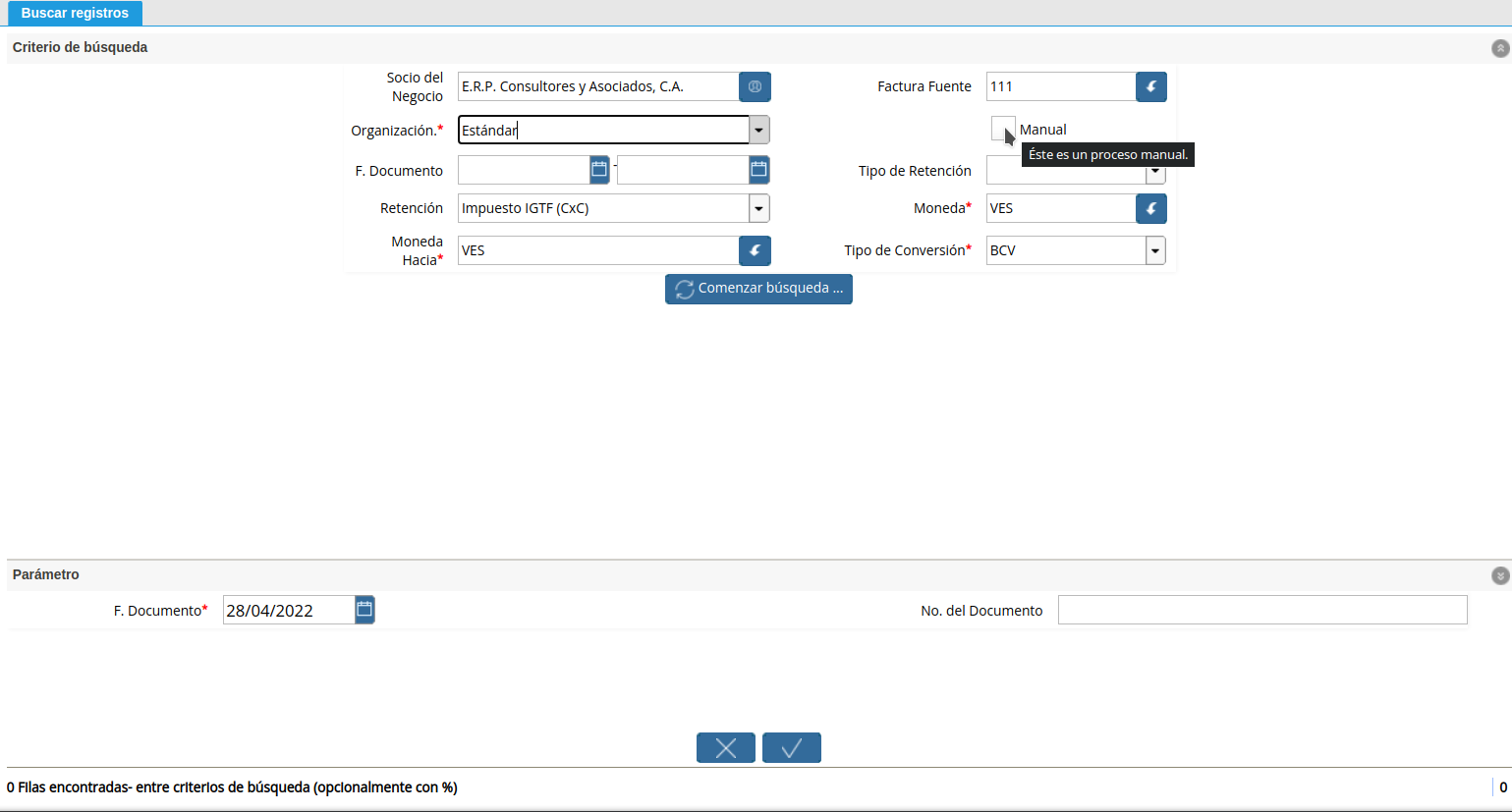This screenshot has width=1512, height=812.
Task: Click the Moneda Hacia input field
Action: pos(598,250)
